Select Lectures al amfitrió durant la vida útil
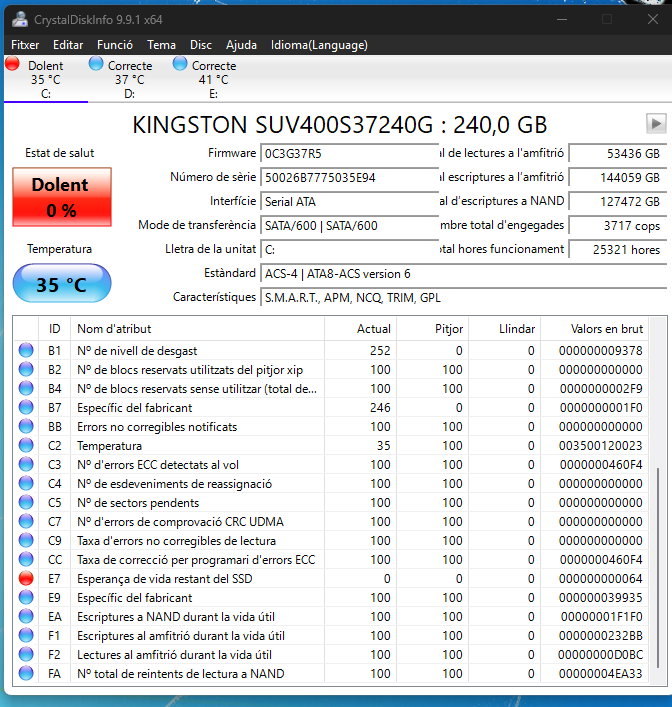This screenshot has width=672, height=707. (x=331, y=654)
